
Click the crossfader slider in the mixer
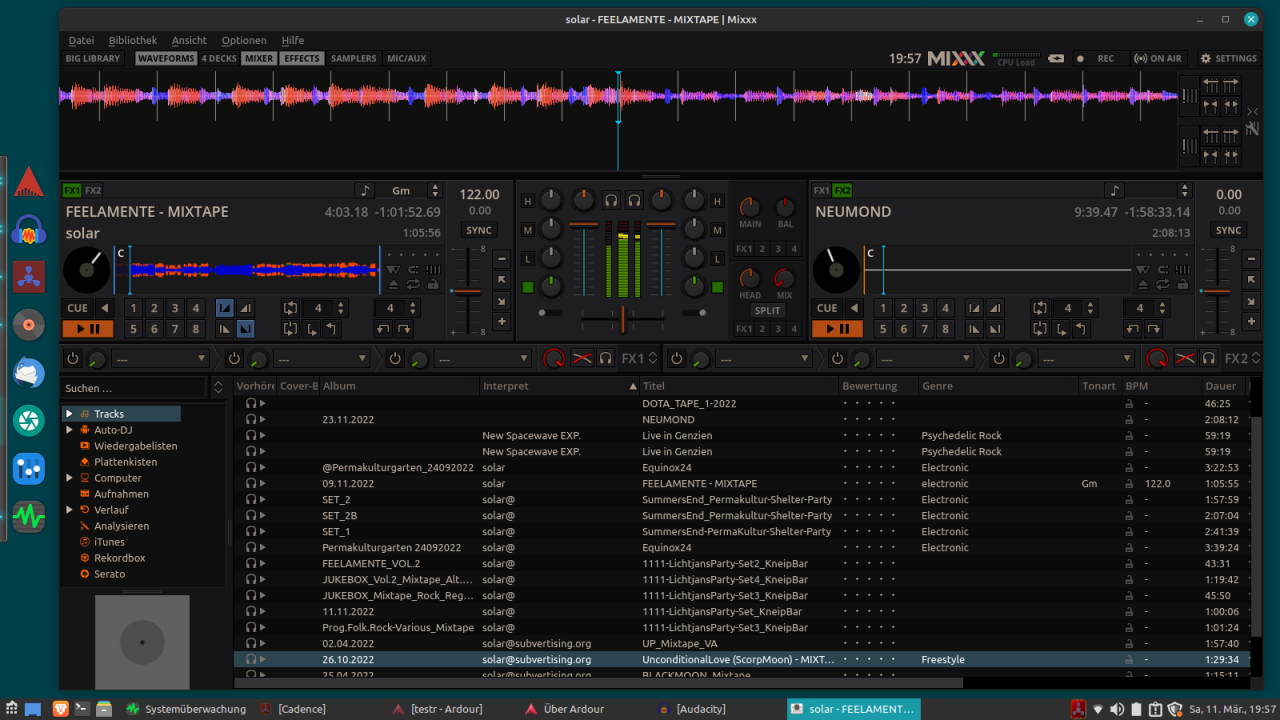click(x=622, y=319)
